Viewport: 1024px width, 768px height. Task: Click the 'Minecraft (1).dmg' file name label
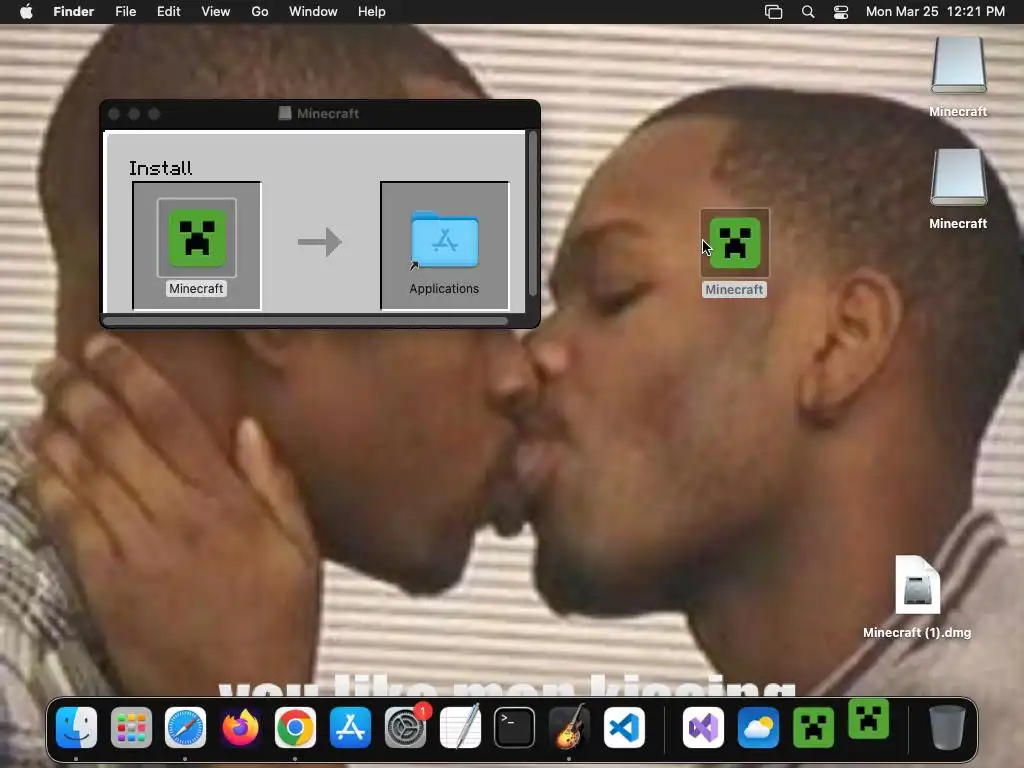coord(917,632)
